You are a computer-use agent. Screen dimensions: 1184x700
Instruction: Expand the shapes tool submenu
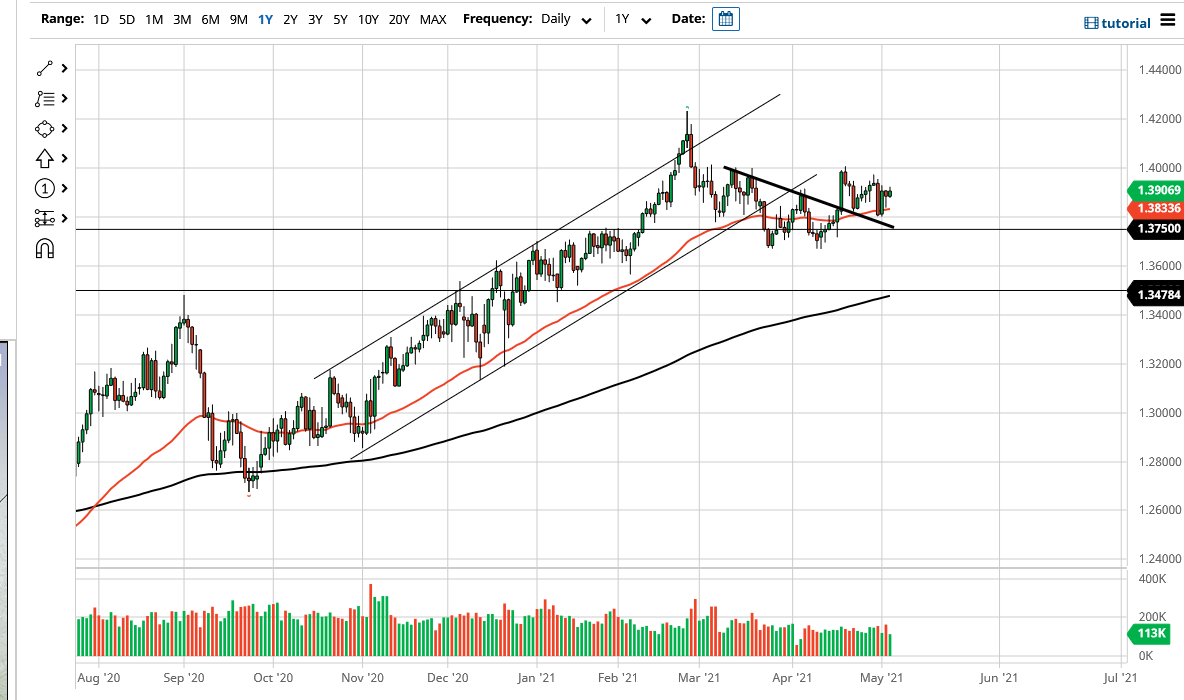point(65,129)
